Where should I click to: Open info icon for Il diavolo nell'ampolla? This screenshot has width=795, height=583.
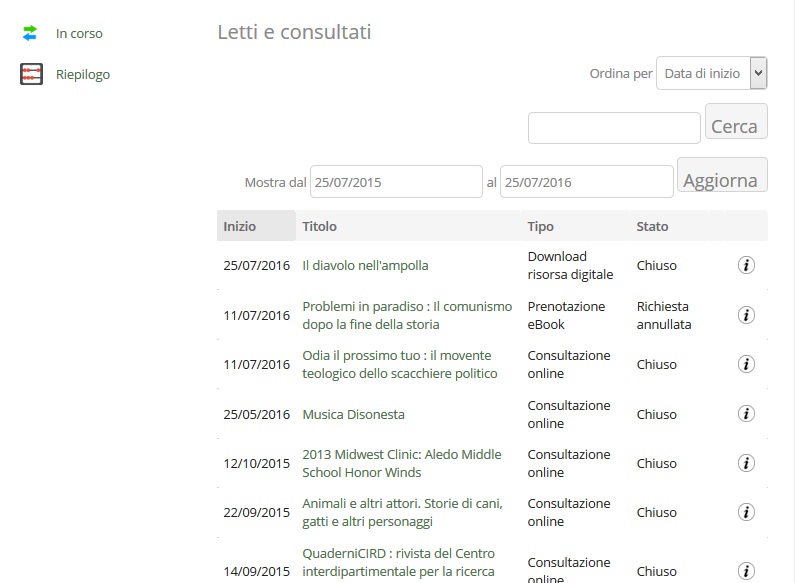(x=745, y=265)
